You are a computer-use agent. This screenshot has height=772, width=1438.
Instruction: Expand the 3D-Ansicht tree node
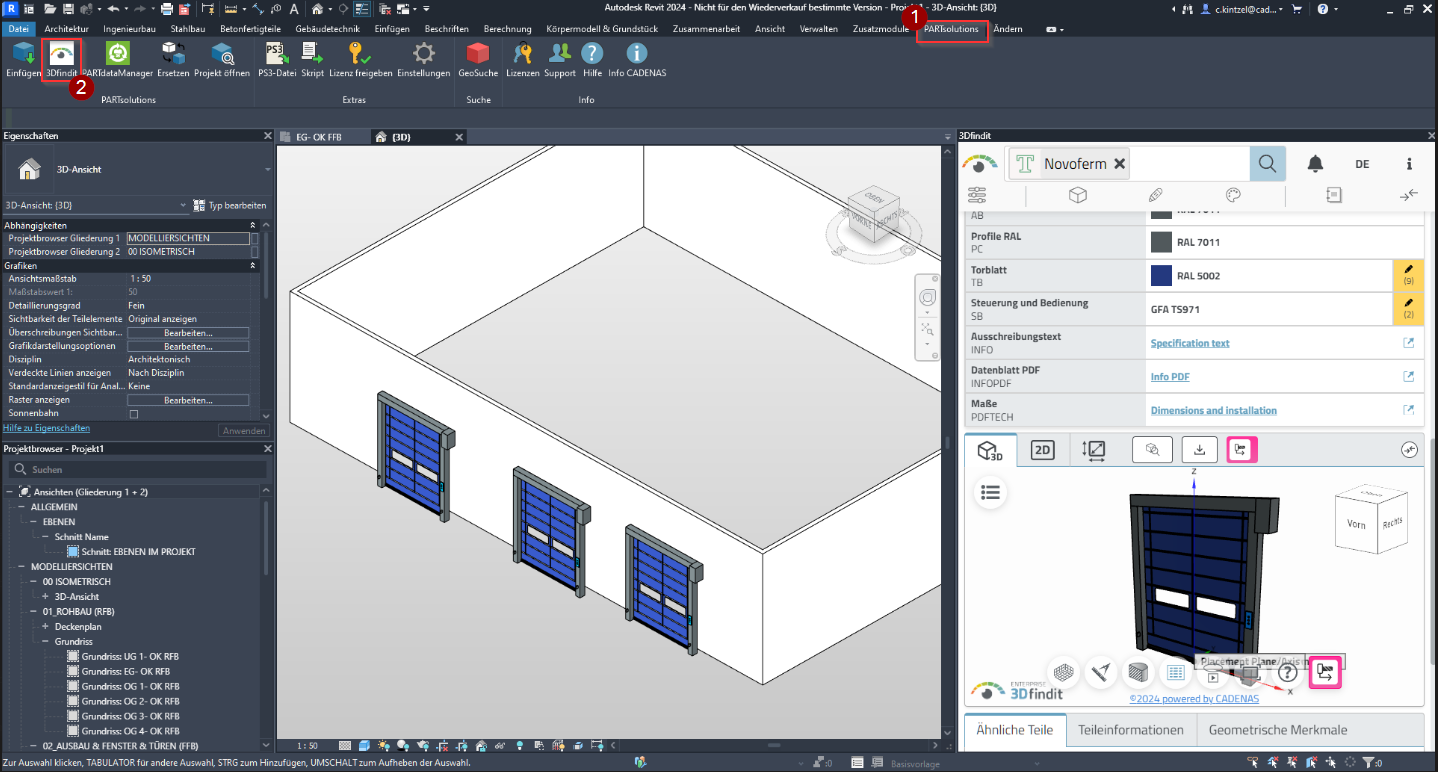coord(45,597)
